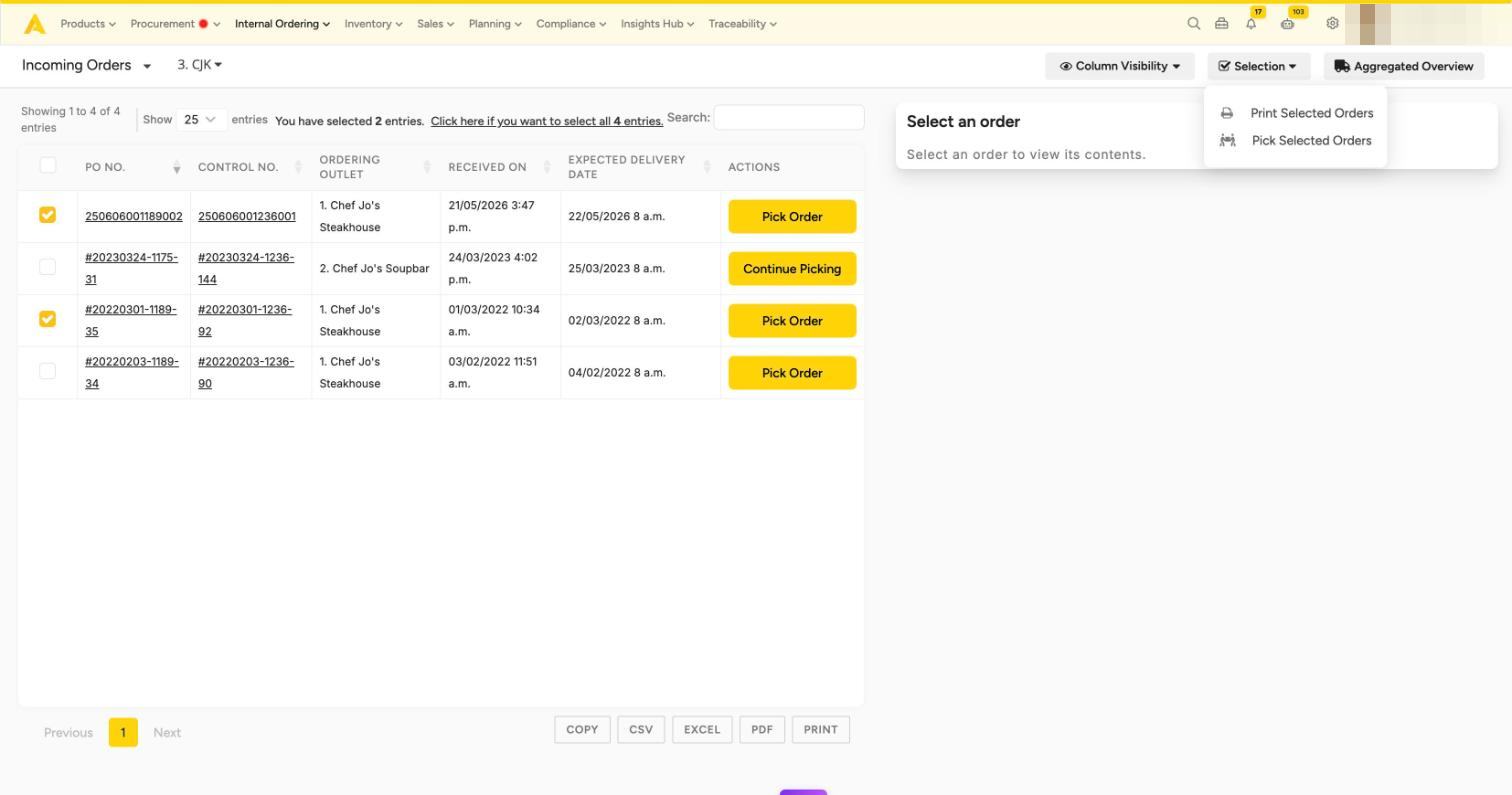
Task: Expand the Products menu
Action: click(88, 24)
